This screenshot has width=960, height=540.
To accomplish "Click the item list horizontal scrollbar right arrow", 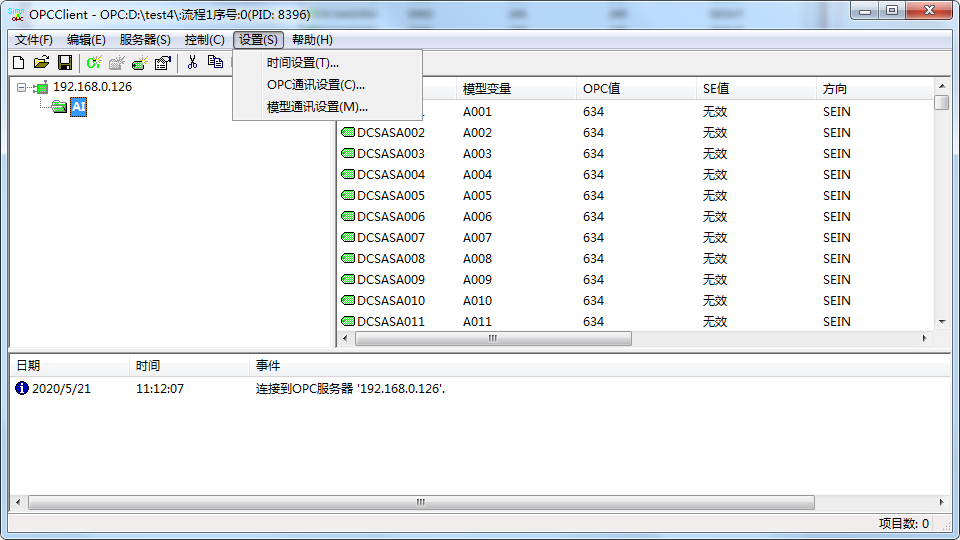I will pos(926,339).
